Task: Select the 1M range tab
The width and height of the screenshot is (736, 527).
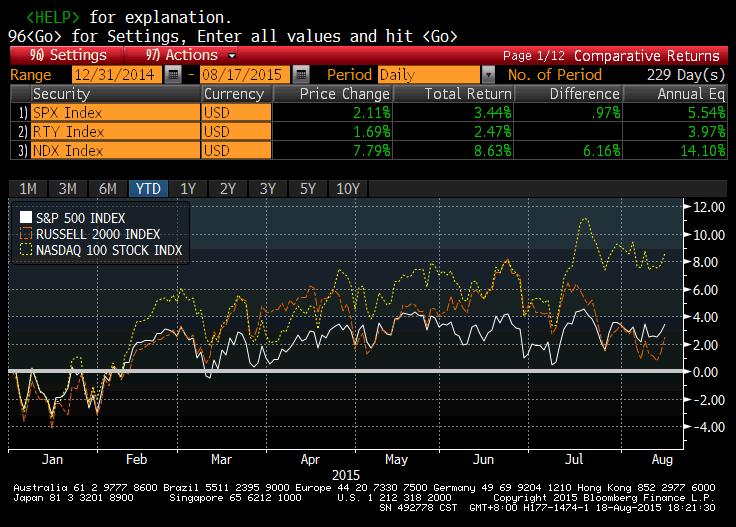Action: coord(28,189)
